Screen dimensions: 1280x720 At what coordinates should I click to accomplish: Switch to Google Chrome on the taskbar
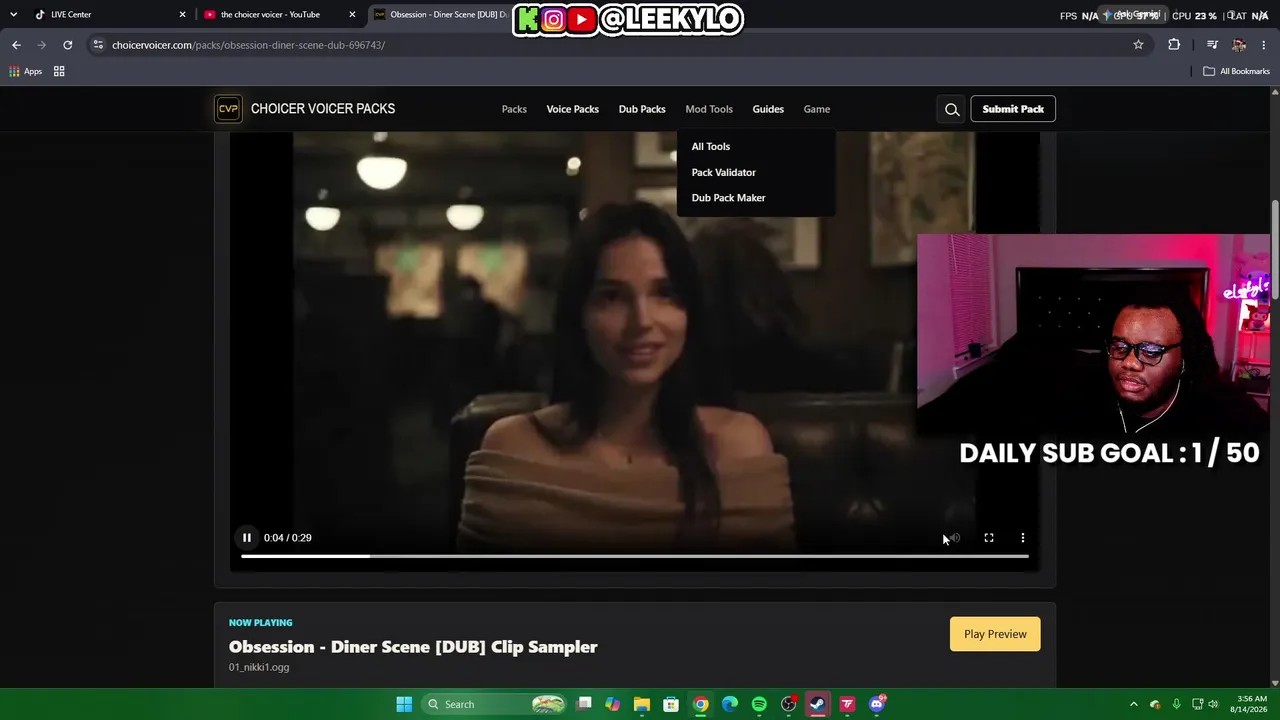click(x=701, y=704)
